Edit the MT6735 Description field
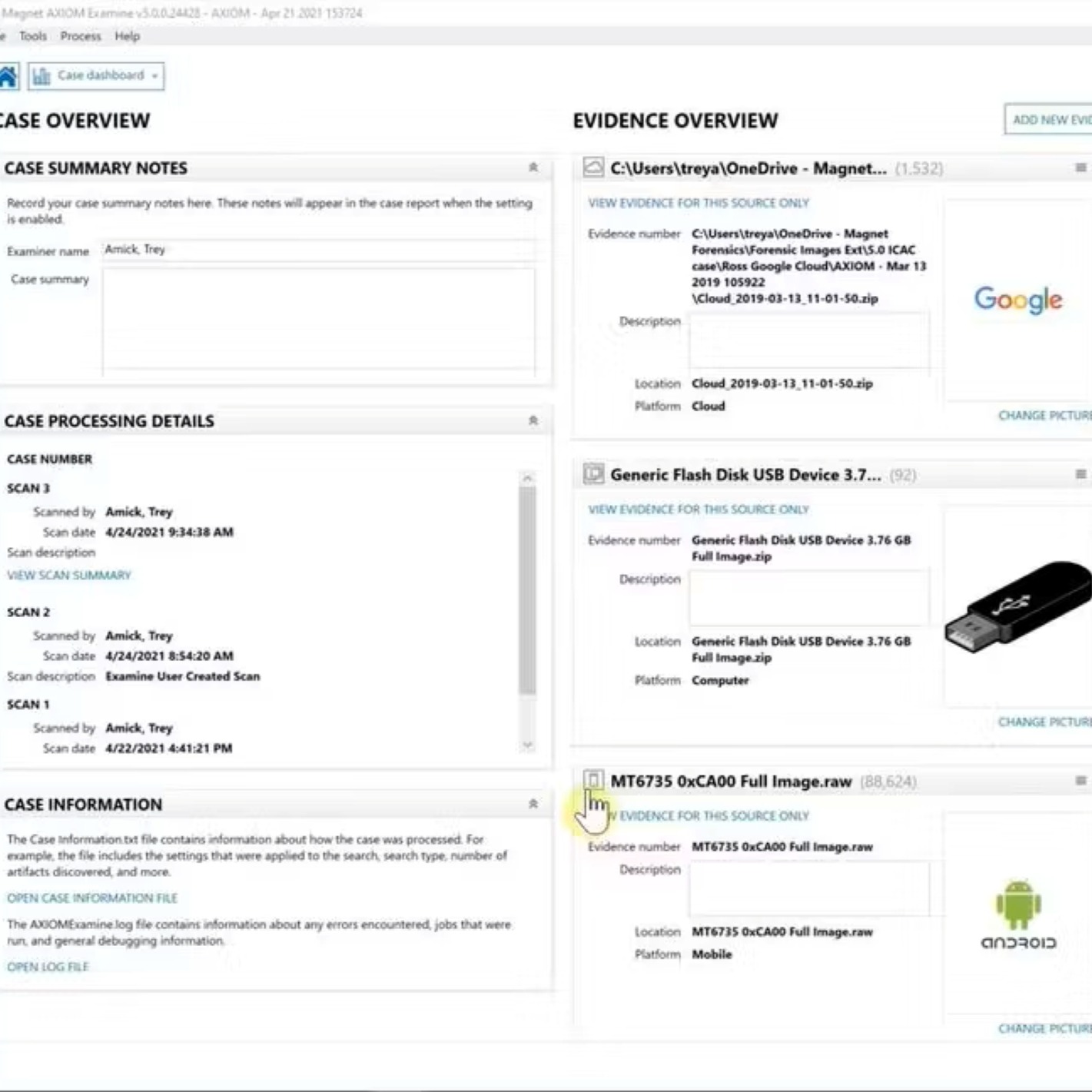Image resolution: width=1092 pixels, height=1092 pixels. 809,888
